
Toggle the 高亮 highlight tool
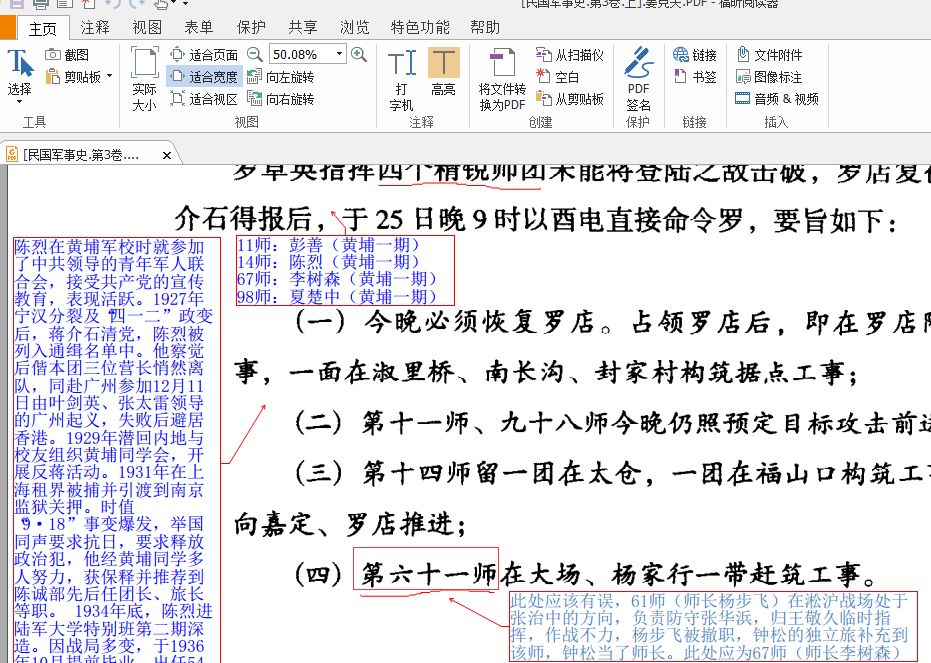[443, 72]
